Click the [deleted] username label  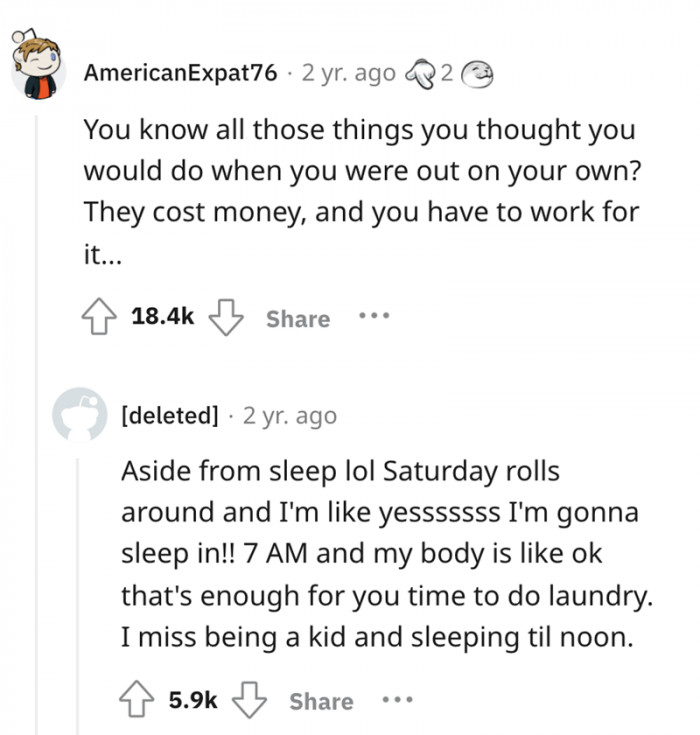[169, 414]
